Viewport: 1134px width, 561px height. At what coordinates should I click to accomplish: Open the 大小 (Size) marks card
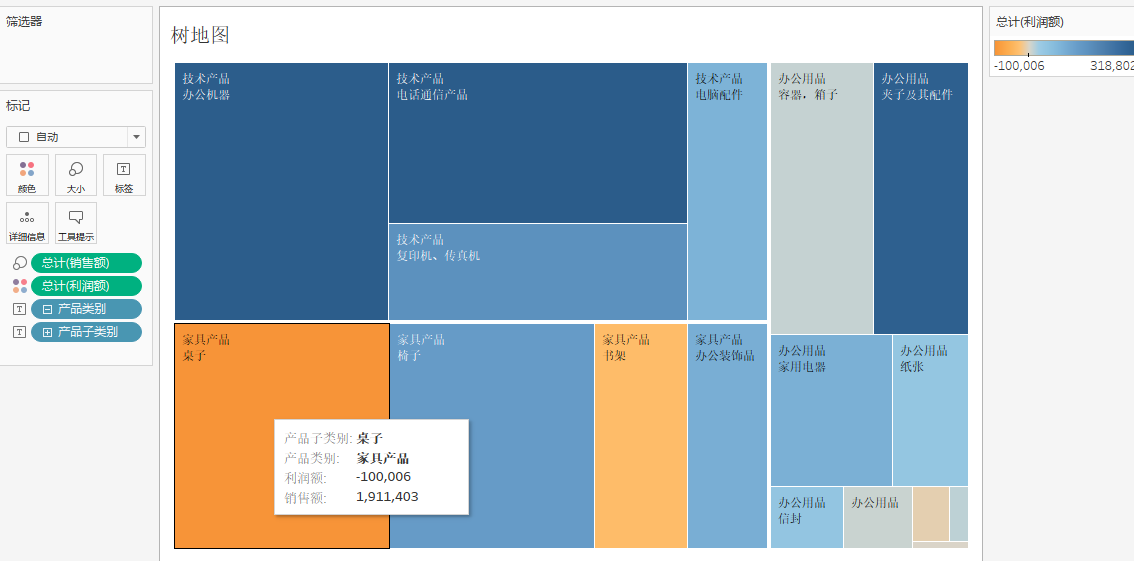click(x=76, y=175)
